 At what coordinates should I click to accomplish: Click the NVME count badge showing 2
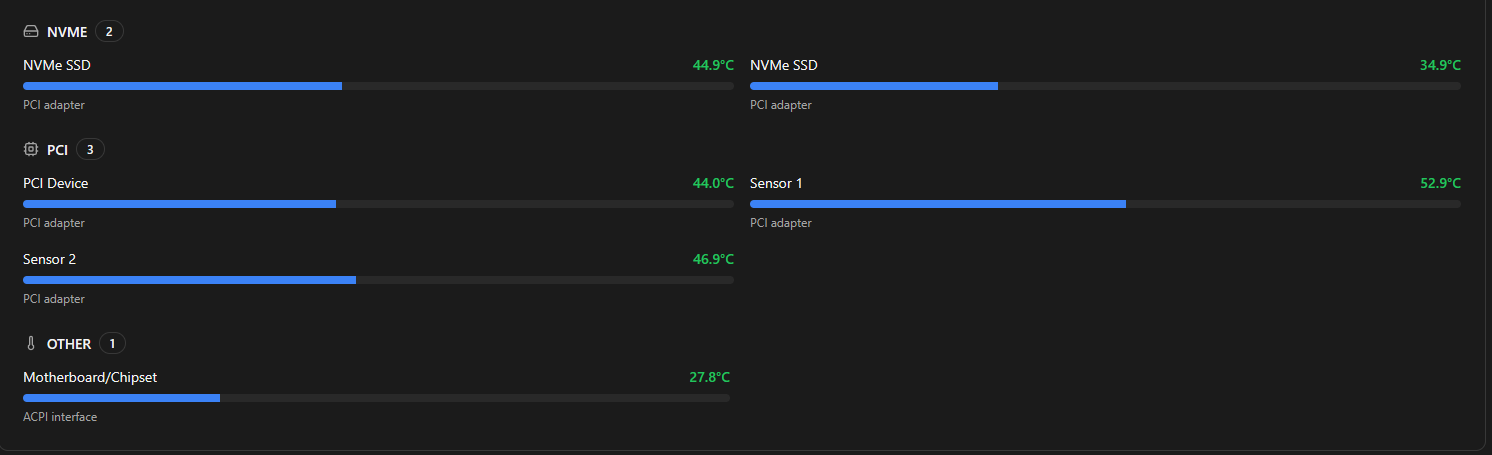[x=109, y=32]
